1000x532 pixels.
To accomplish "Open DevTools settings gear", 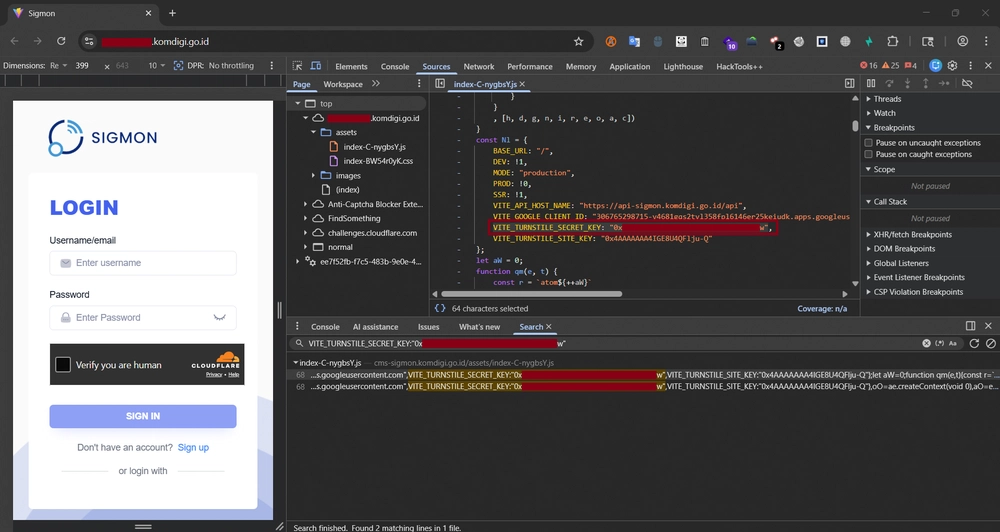I will click(953, 66).
